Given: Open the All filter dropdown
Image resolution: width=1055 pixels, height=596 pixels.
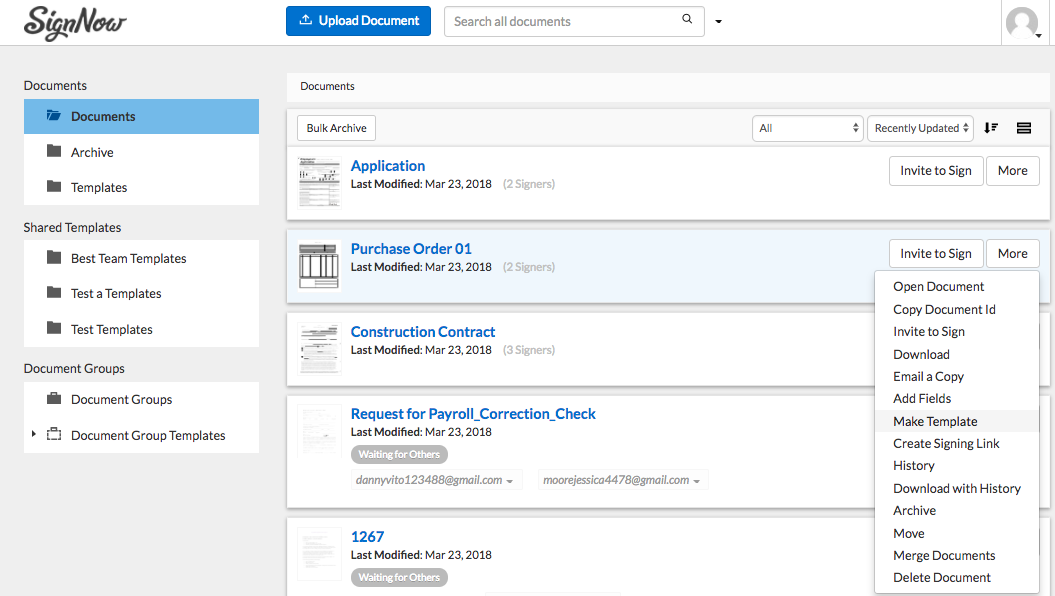Looking at the screenshot, I should pyautogui.click(x=807, y=128).
